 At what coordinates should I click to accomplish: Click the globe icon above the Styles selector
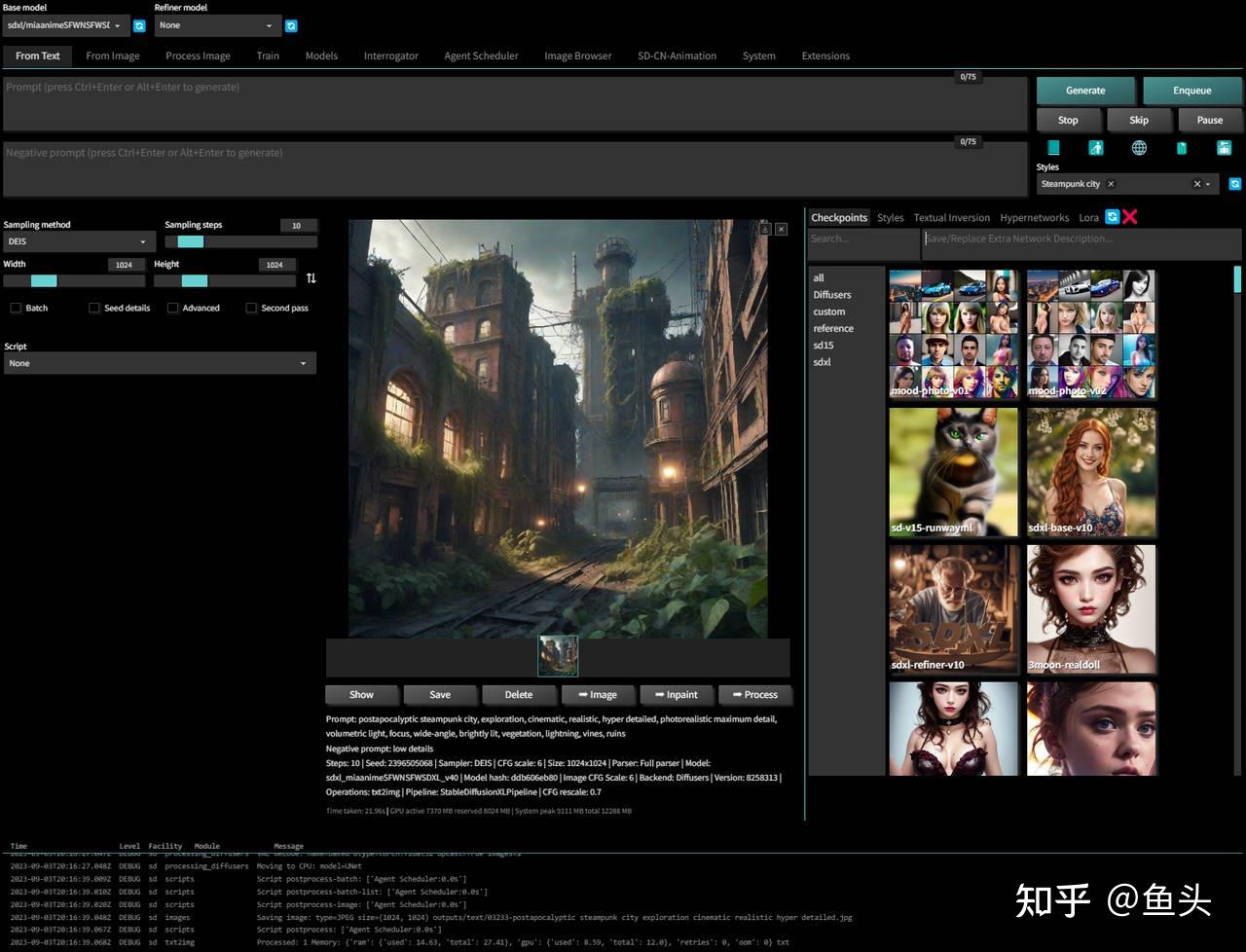click(x=1138, y=147)
